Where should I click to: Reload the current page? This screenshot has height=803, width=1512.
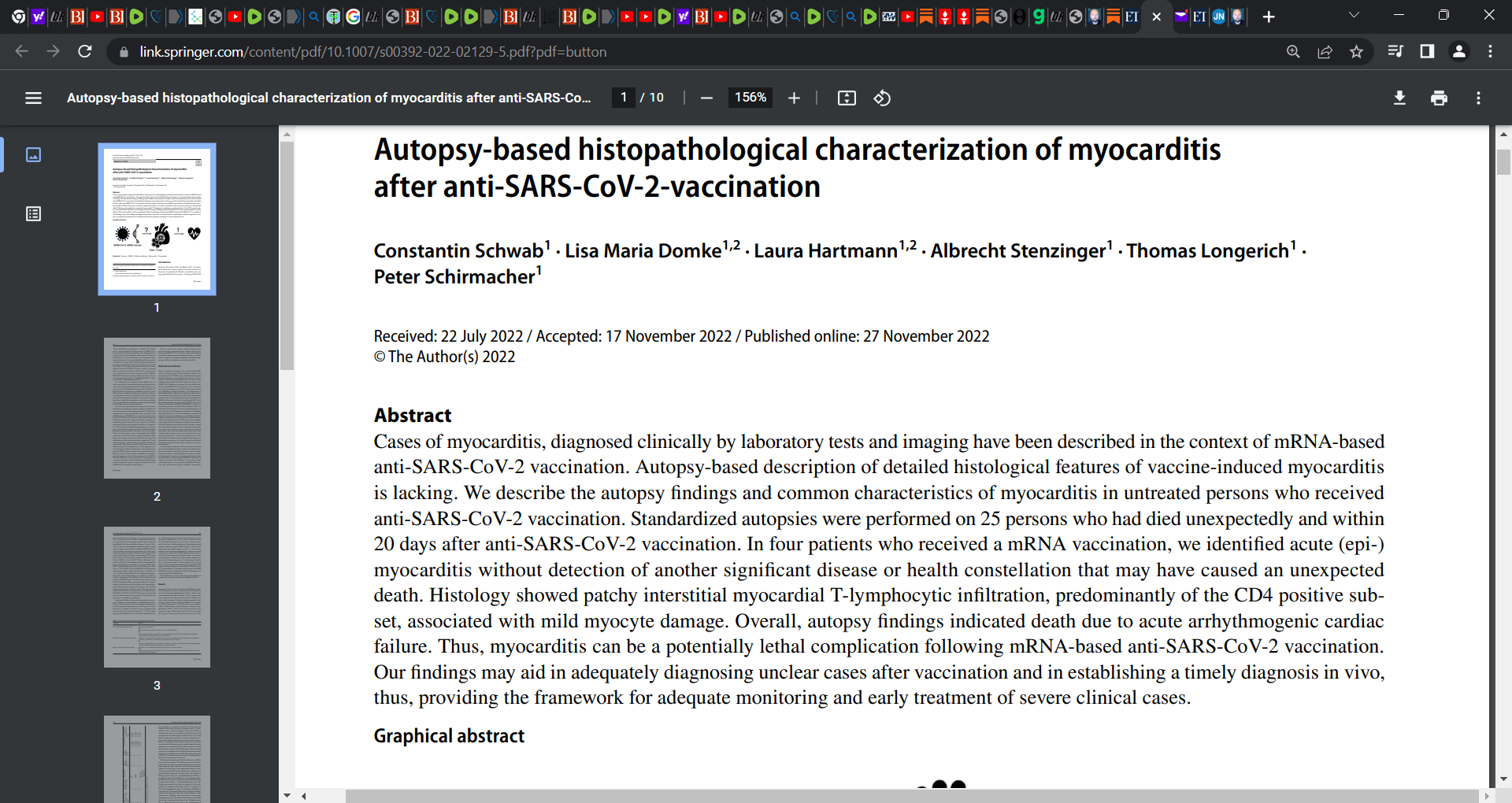[x=85, y=51]
